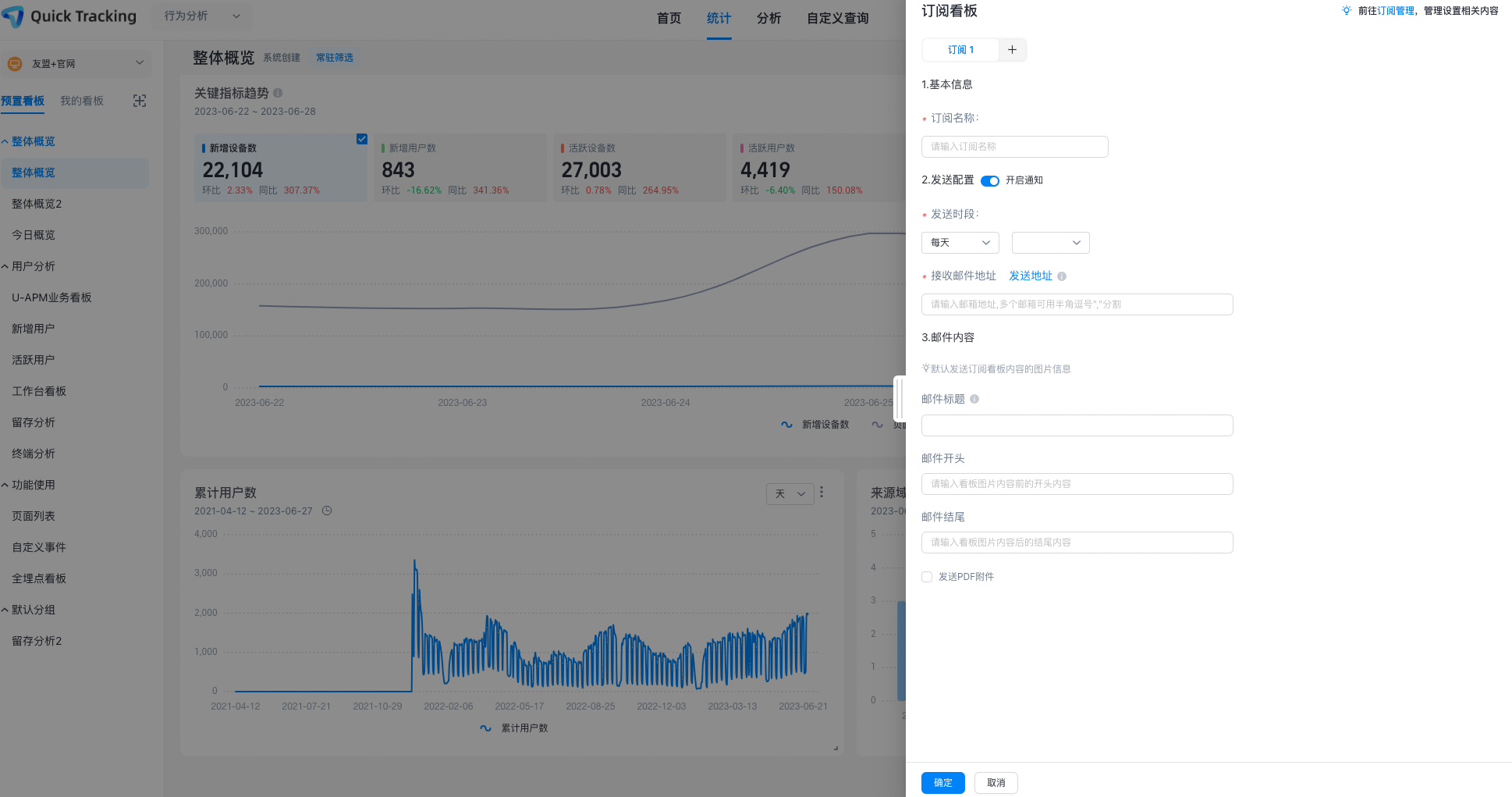Click the info icon next to 邮件标题

[x=974, y=399]
